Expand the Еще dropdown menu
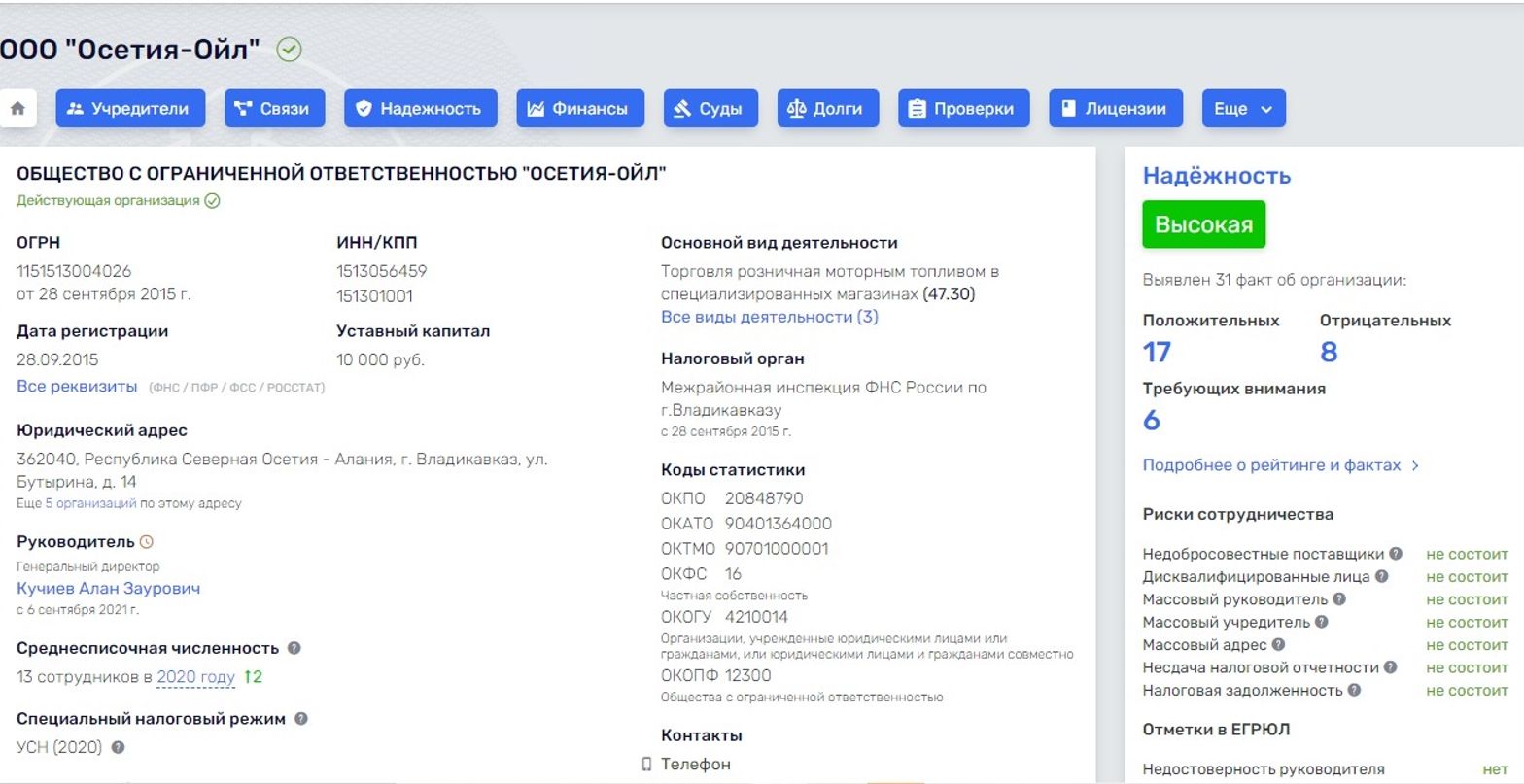 (x=1243, y=109)
